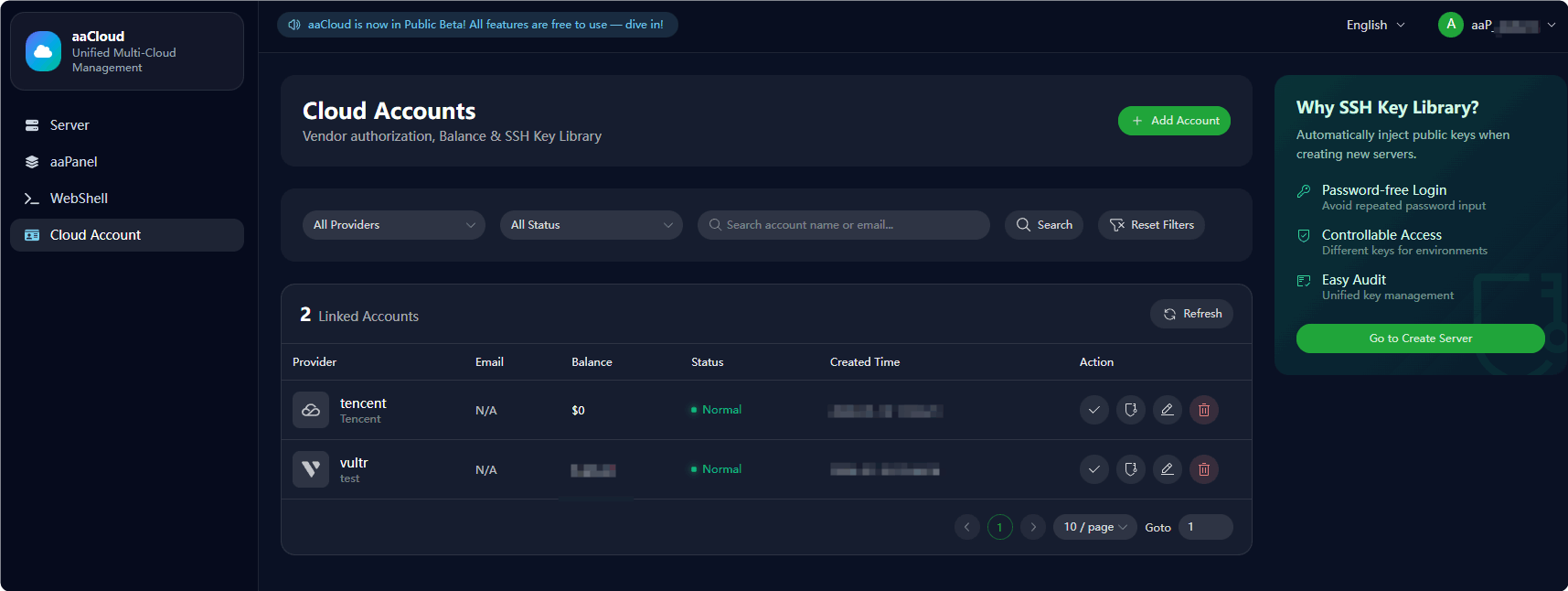The image size is (1568, 591).
Task: Open the Server section in sidebar
Action: pos(69,125)
